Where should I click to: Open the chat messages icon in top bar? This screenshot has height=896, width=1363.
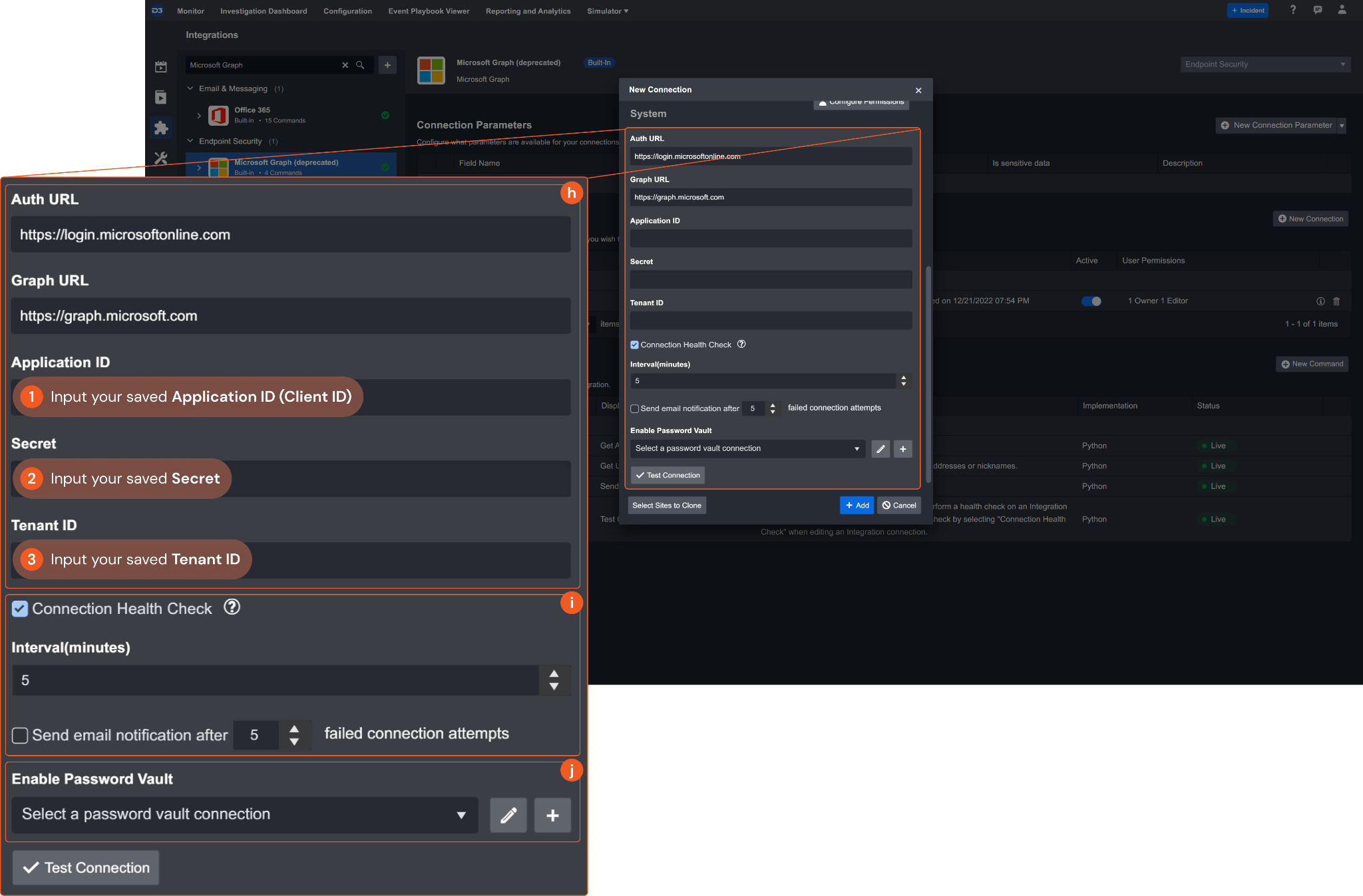(1318, 10)
